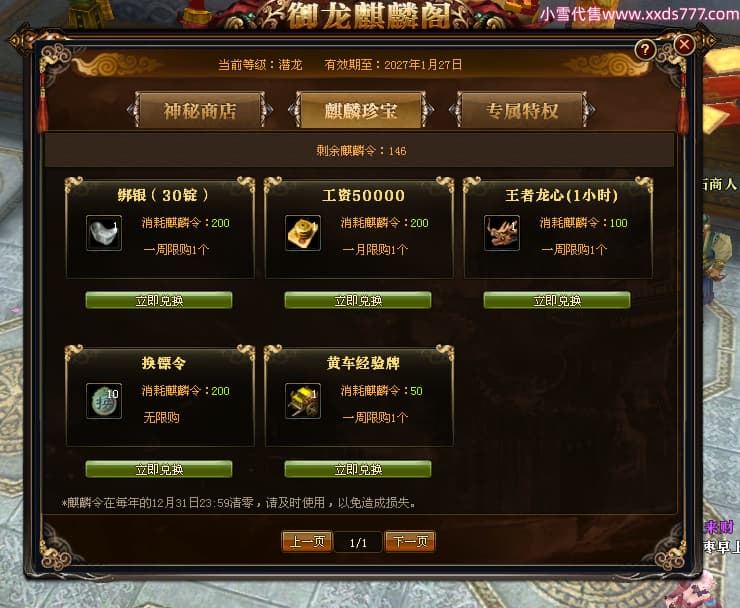The image size is (740, 608).
Task: Click the gold coin wage item icon
Action: click(x=303, y=233)
